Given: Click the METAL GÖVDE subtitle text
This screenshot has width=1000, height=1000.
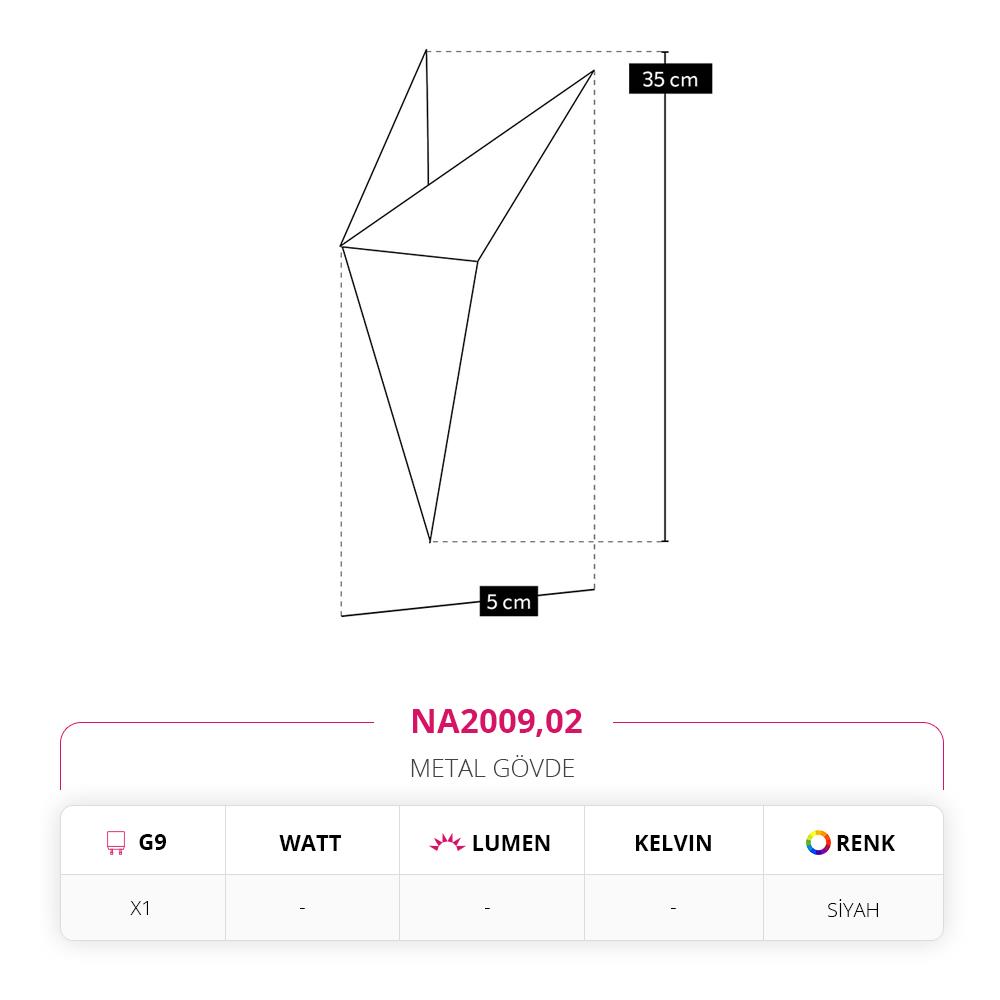Looking at the screenshot, I should point(492,768).
